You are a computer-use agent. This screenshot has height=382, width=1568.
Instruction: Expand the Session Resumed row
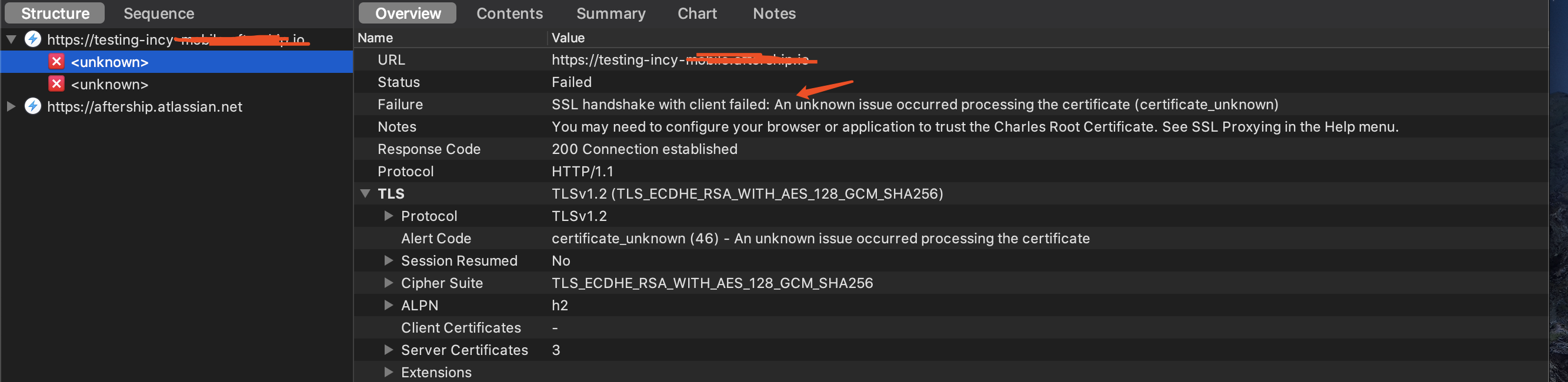(x=388, y=260)
